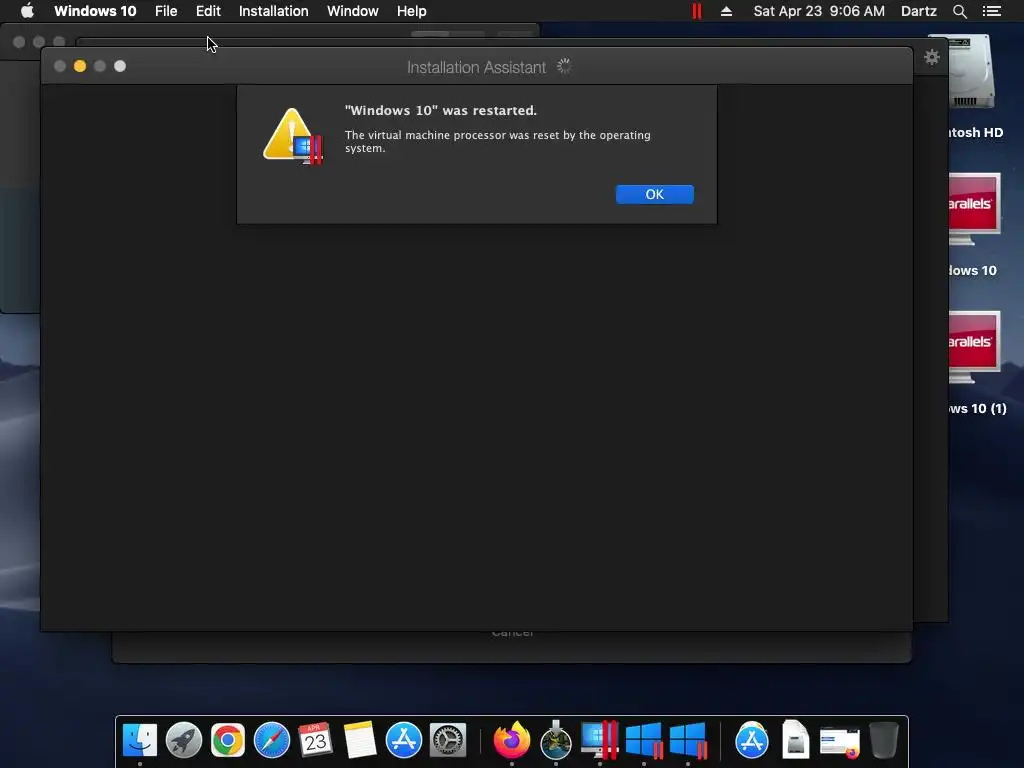Click the Parallels Desktop Dock icon

point(600,740)
